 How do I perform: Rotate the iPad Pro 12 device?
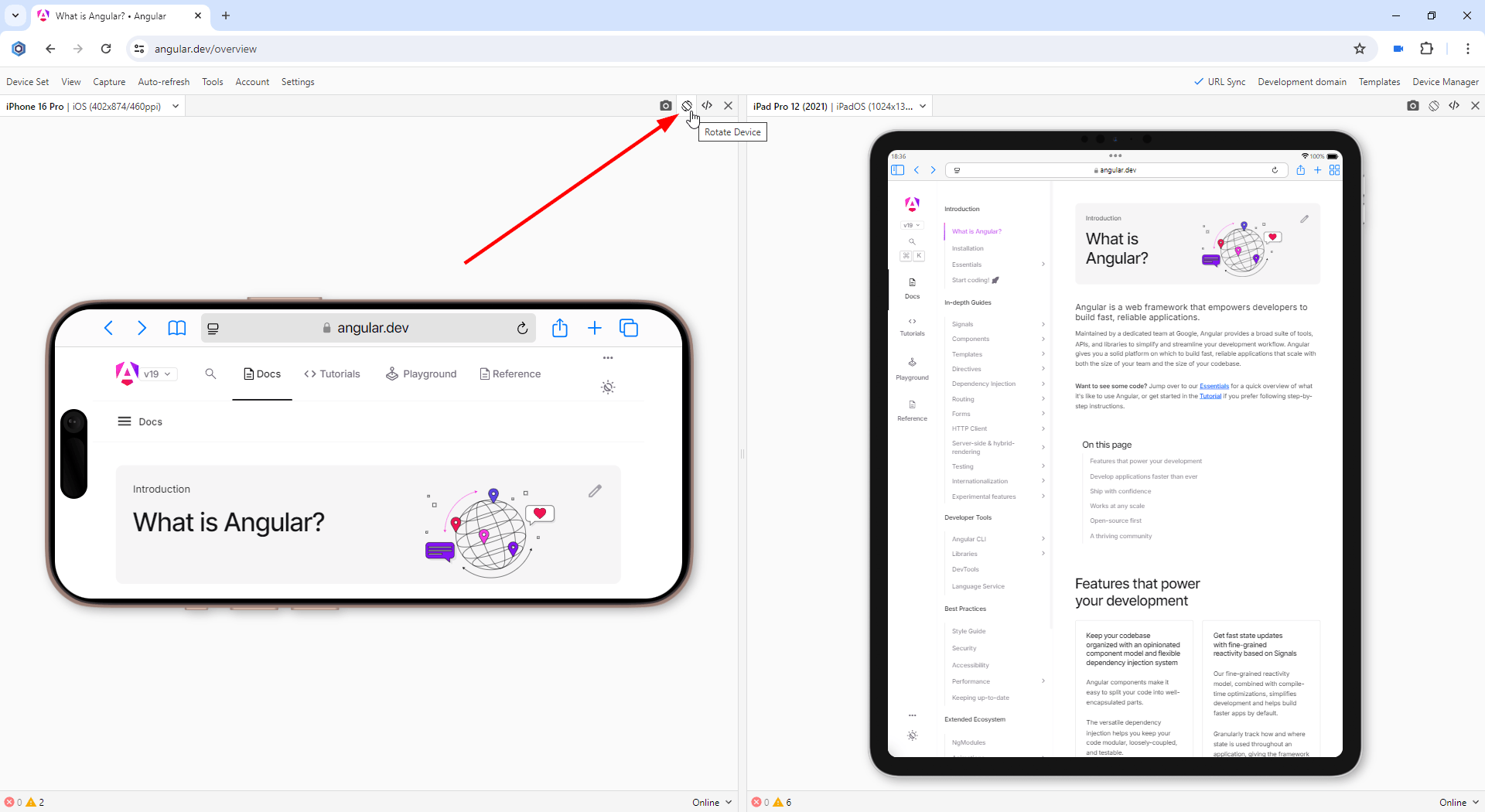(x=1433, y=106)
